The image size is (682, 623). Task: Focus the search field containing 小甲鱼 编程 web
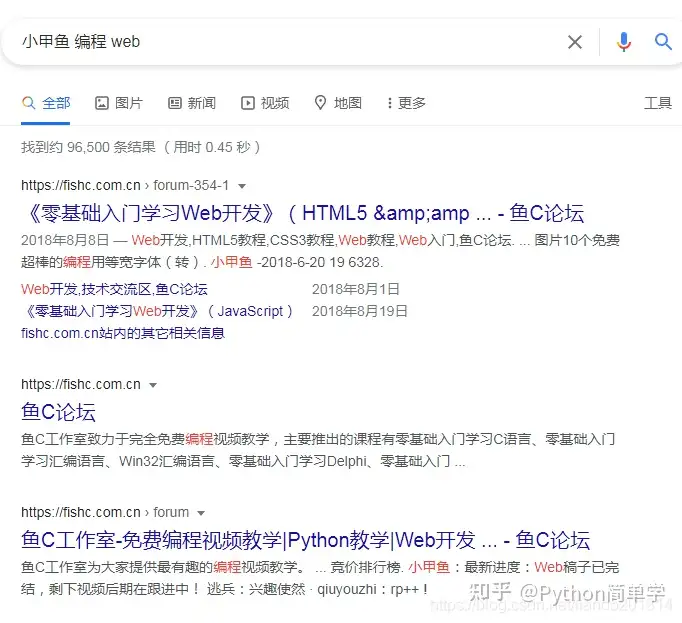[x=287, y=42]
